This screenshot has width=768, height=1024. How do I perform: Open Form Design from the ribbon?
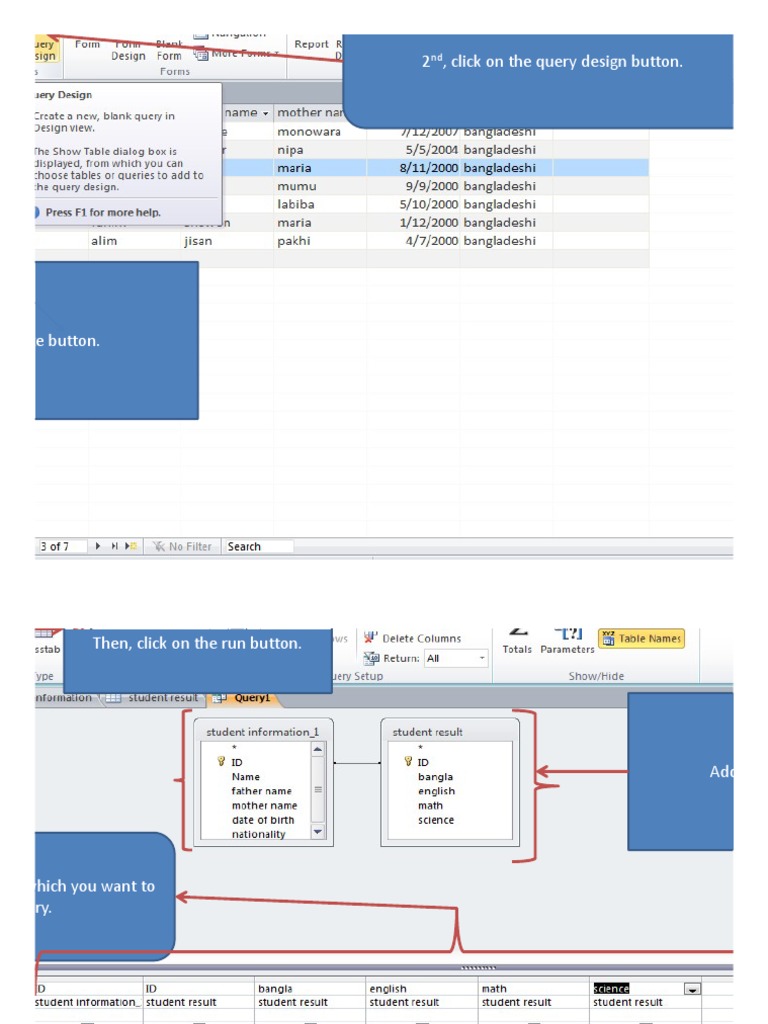coord(128,50)
